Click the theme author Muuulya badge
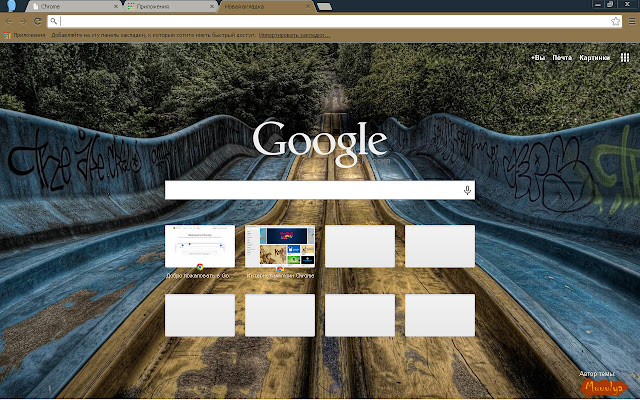This screenshot has height=400, width=640. pos(605,387)
